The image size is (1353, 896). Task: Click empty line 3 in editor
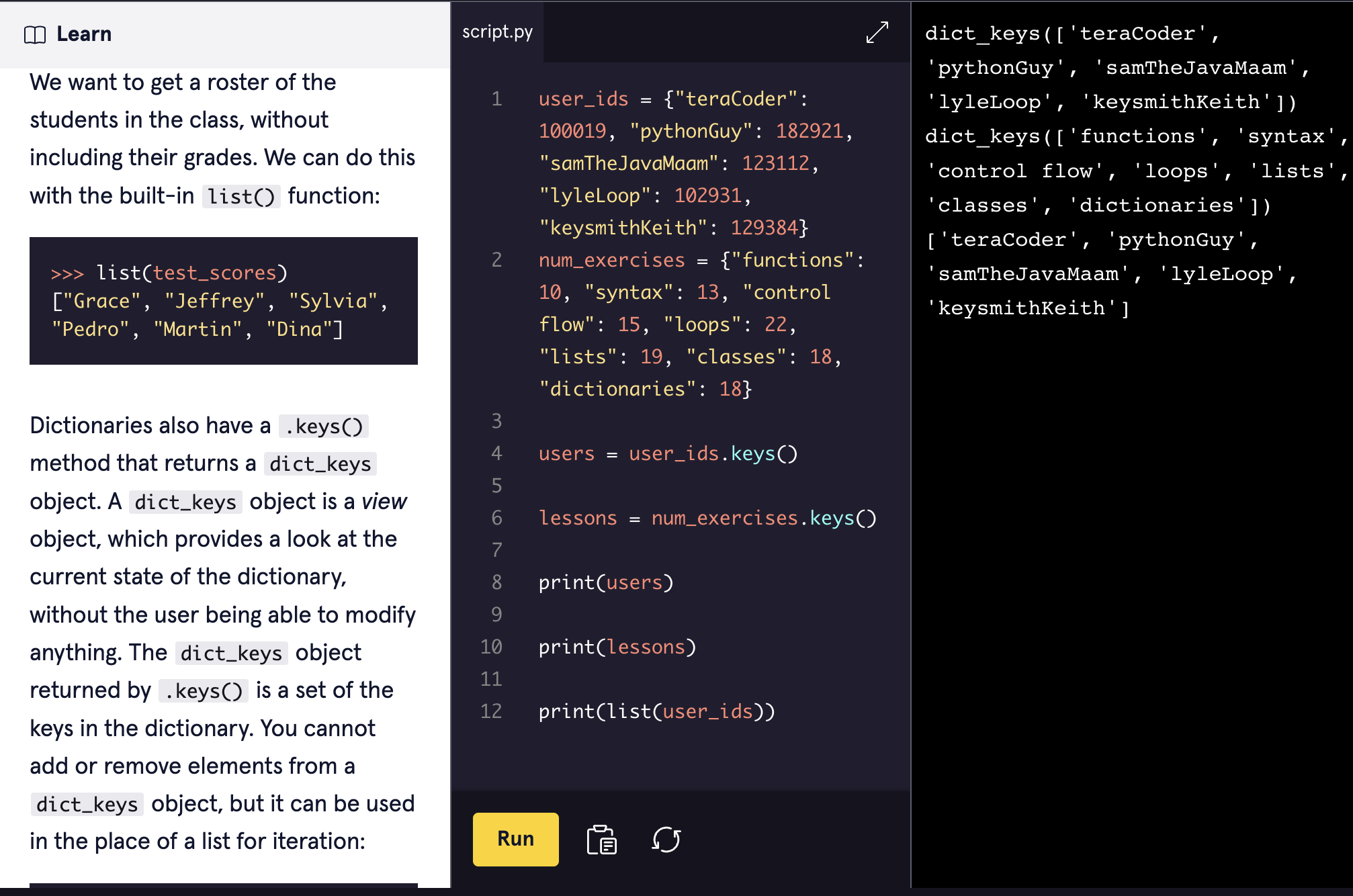point(672,421)
